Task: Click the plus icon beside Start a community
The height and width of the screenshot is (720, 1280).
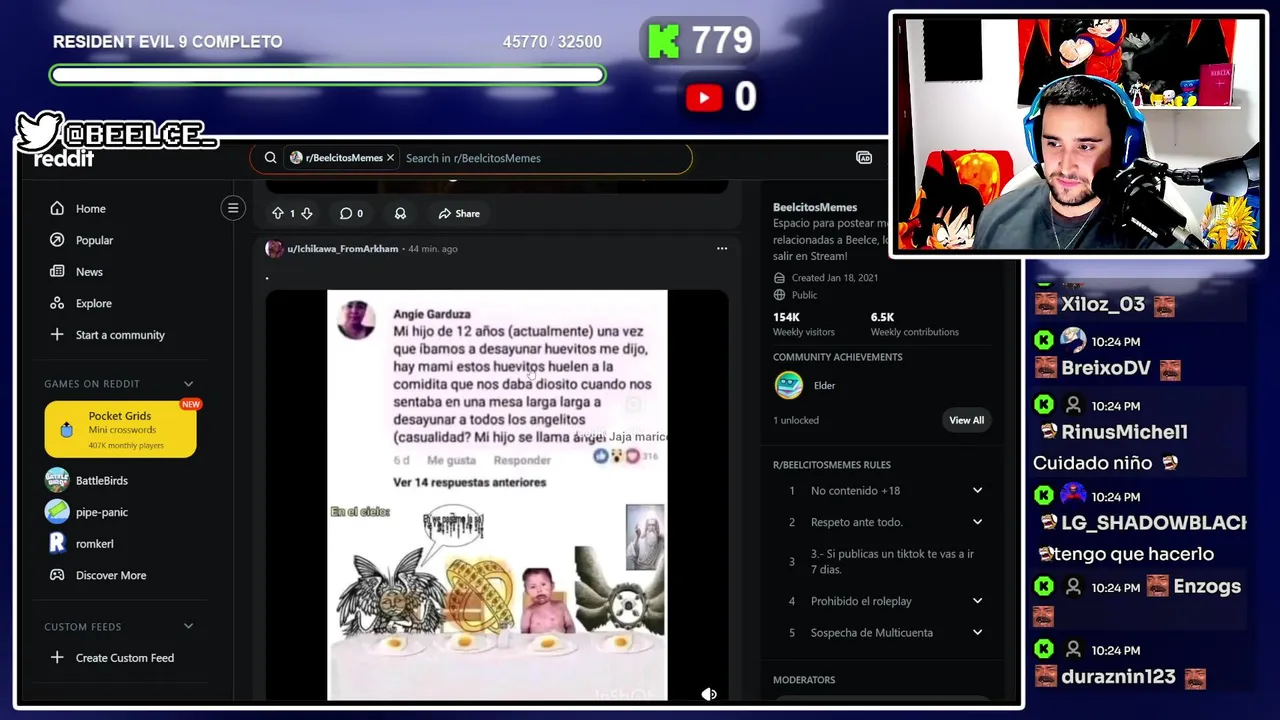Action: (57, 335)
